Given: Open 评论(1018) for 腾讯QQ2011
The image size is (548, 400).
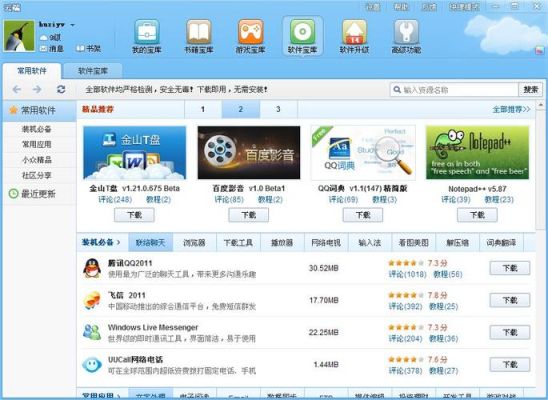Looking at the screenshot, I should click(x=408, y=274).
